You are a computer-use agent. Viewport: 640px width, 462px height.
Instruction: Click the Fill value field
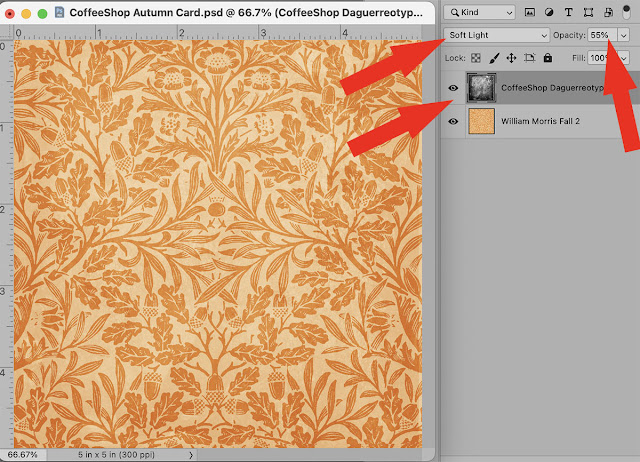tap(602, 58)
